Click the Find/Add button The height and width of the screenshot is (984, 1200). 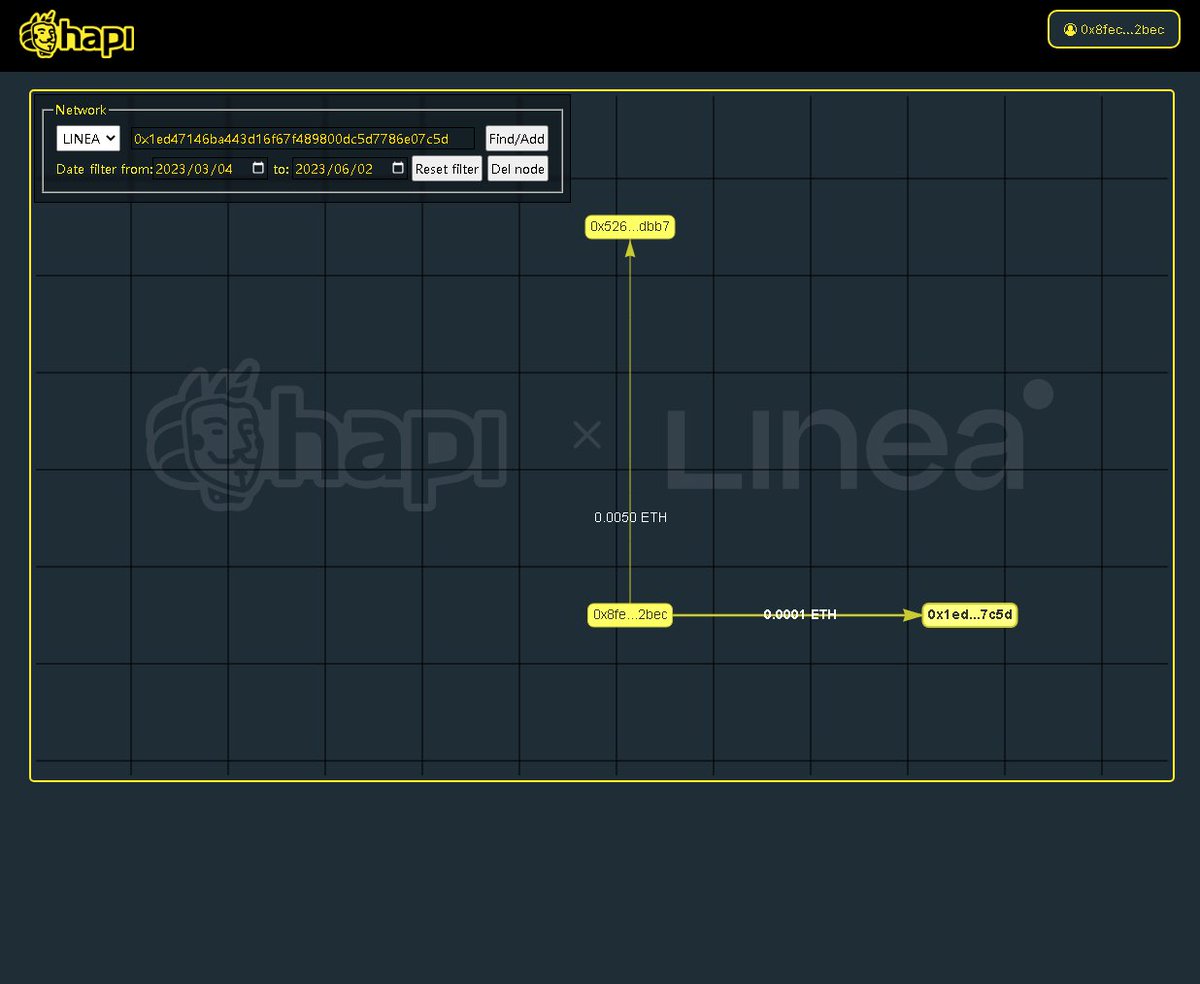point(517,139)
